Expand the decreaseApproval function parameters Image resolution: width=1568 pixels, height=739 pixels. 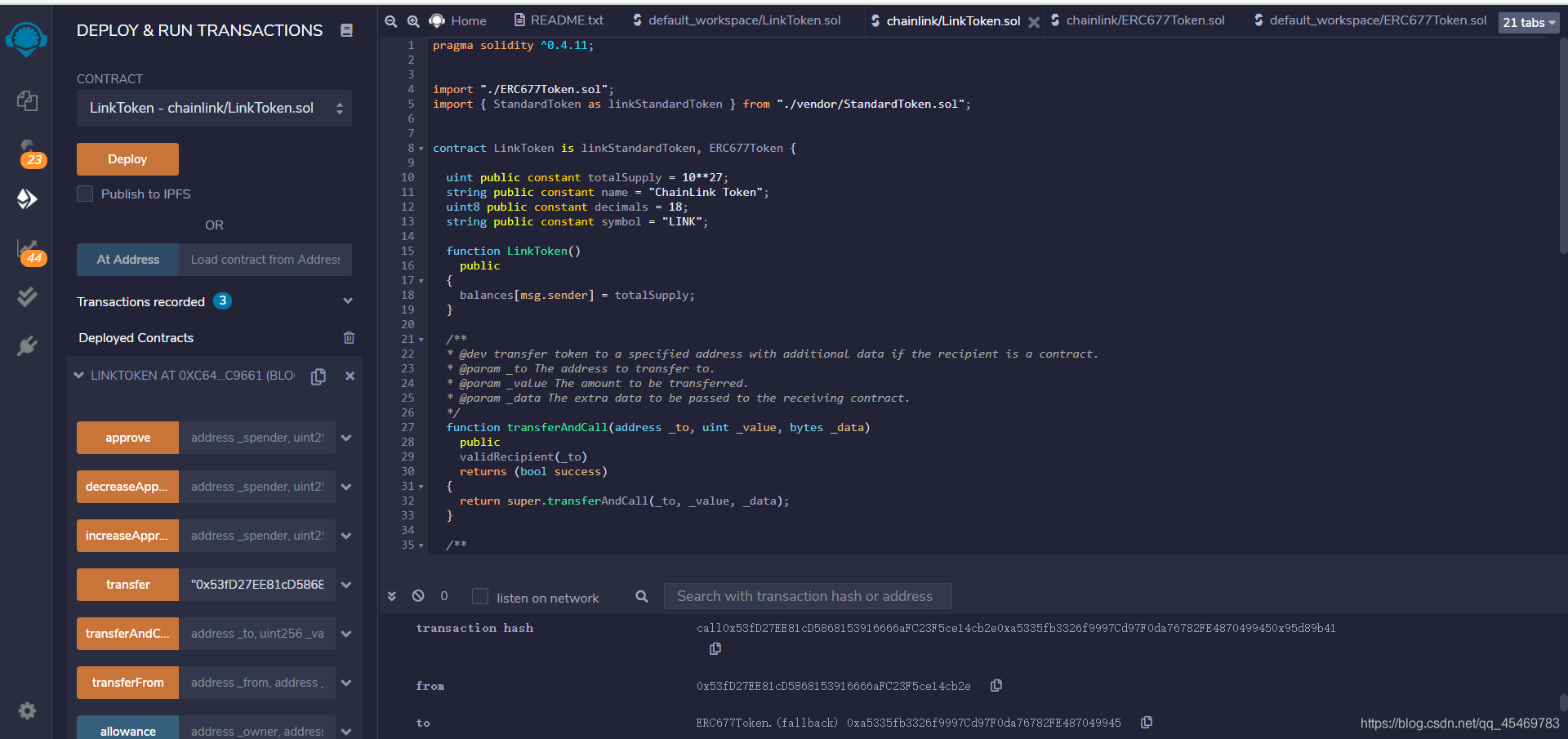(x=346, y=487)
